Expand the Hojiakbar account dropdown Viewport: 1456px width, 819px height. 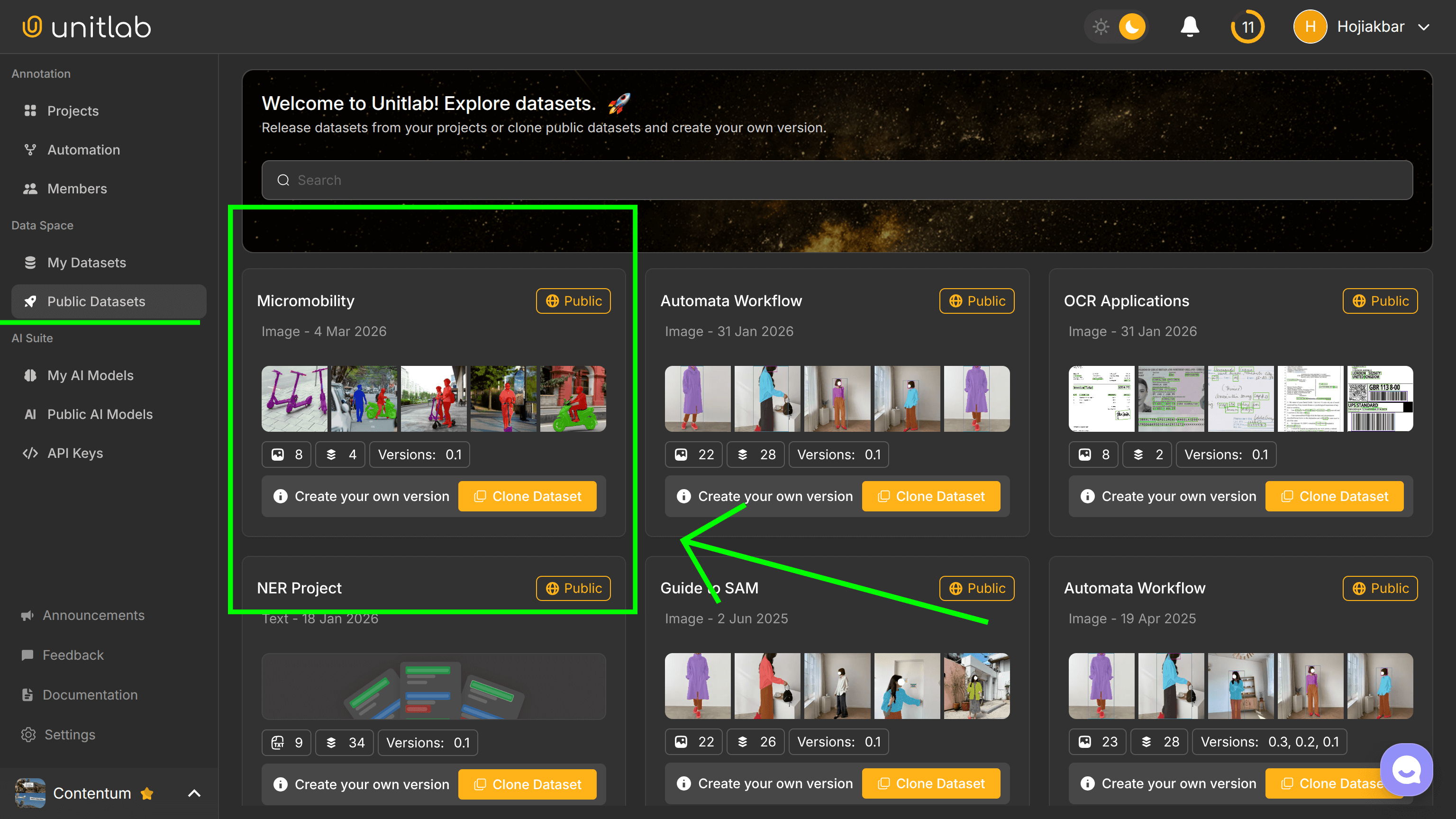(1424, 27)
